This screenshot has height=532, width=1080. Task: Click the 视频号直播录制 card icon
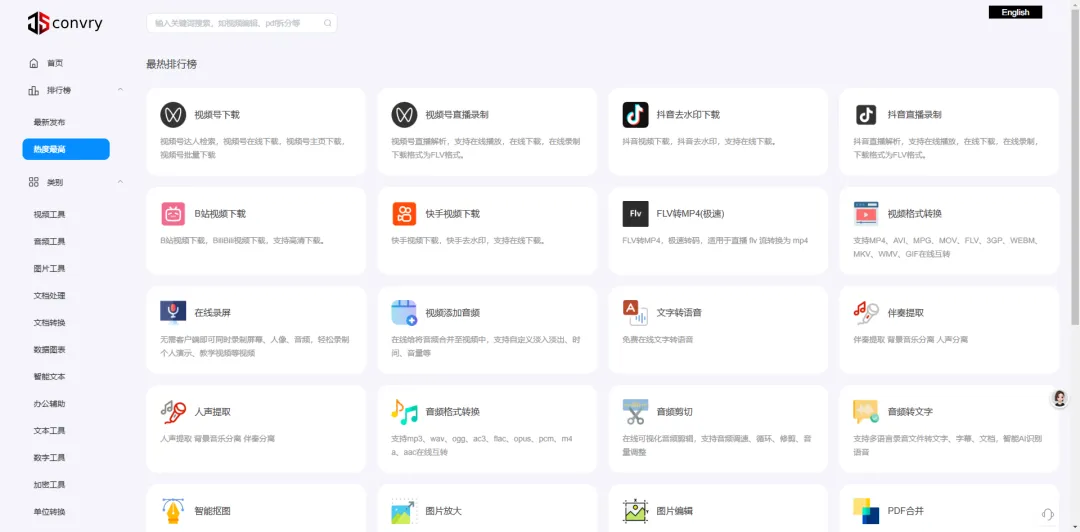(404, 114)
